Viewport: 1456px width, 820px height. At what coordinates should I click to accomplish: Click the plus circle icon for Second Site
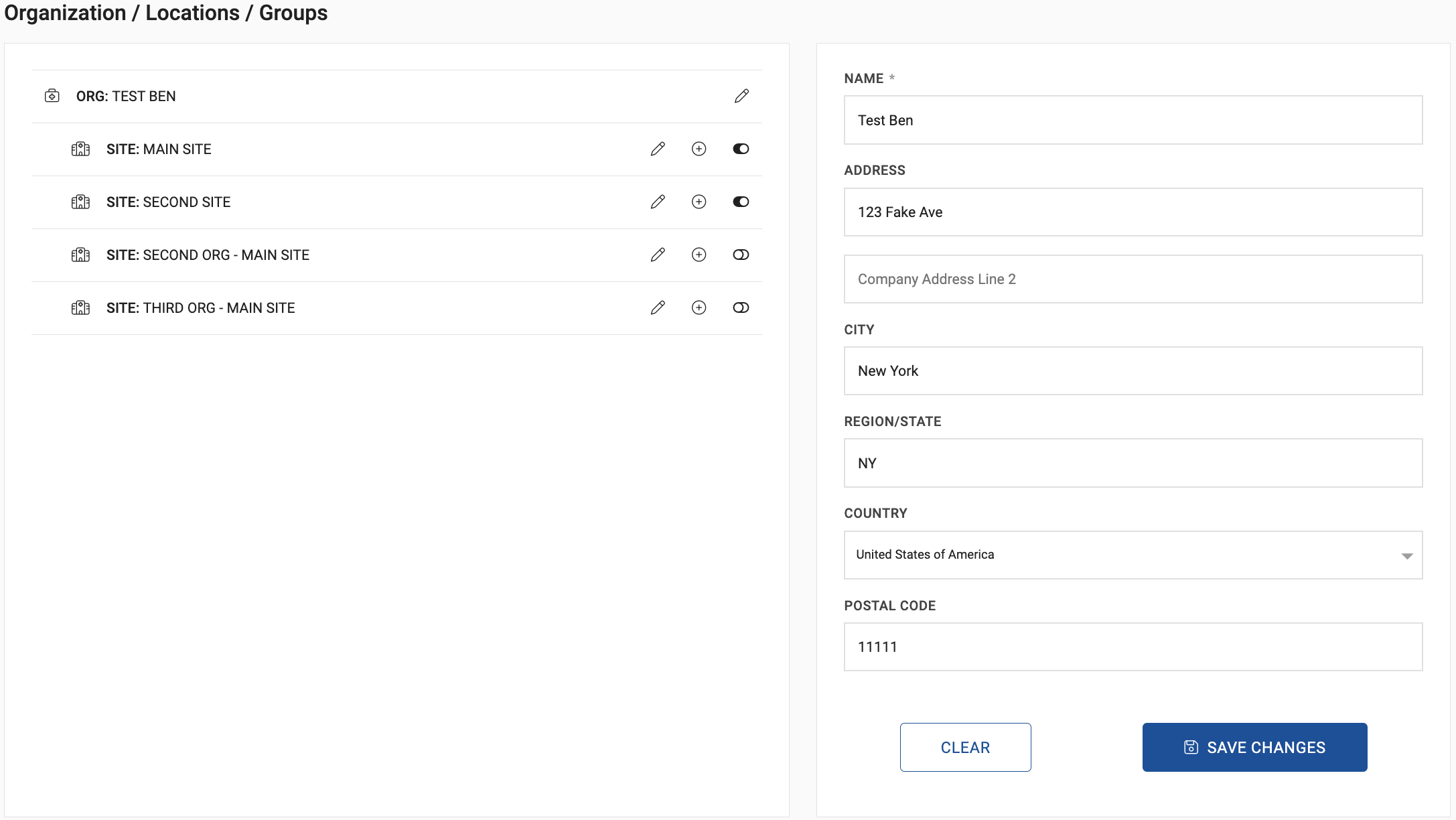coord(699,202)
